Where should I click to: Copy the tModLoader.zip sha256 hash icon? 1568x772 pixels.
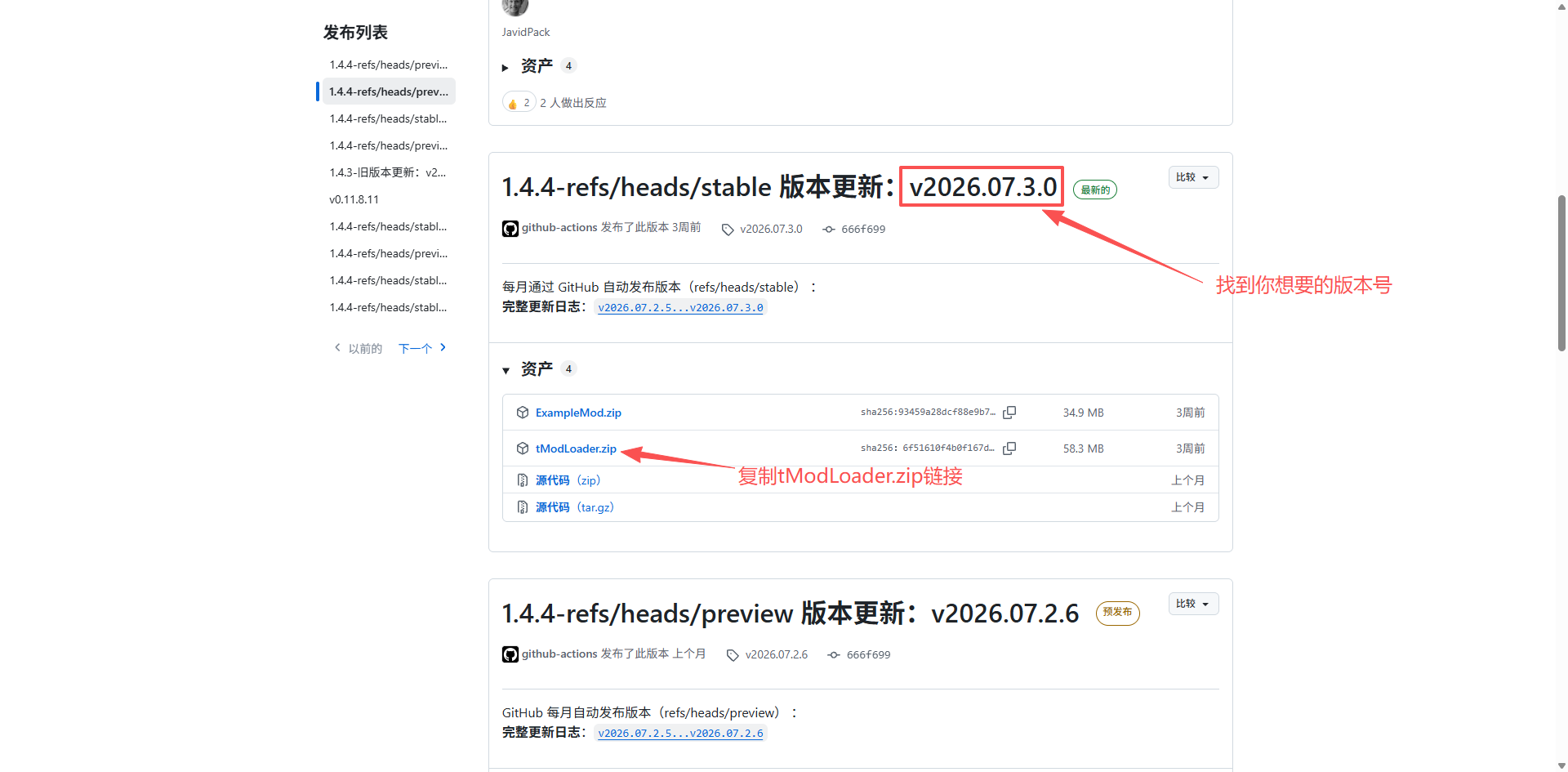point(1009,448)
